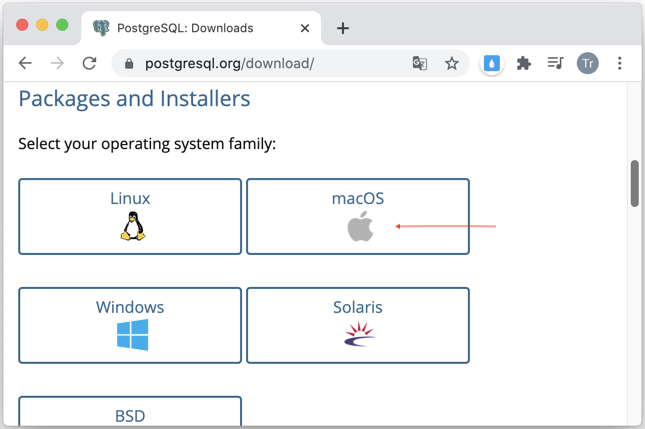Click the Windows logo icon

[132, 335]
